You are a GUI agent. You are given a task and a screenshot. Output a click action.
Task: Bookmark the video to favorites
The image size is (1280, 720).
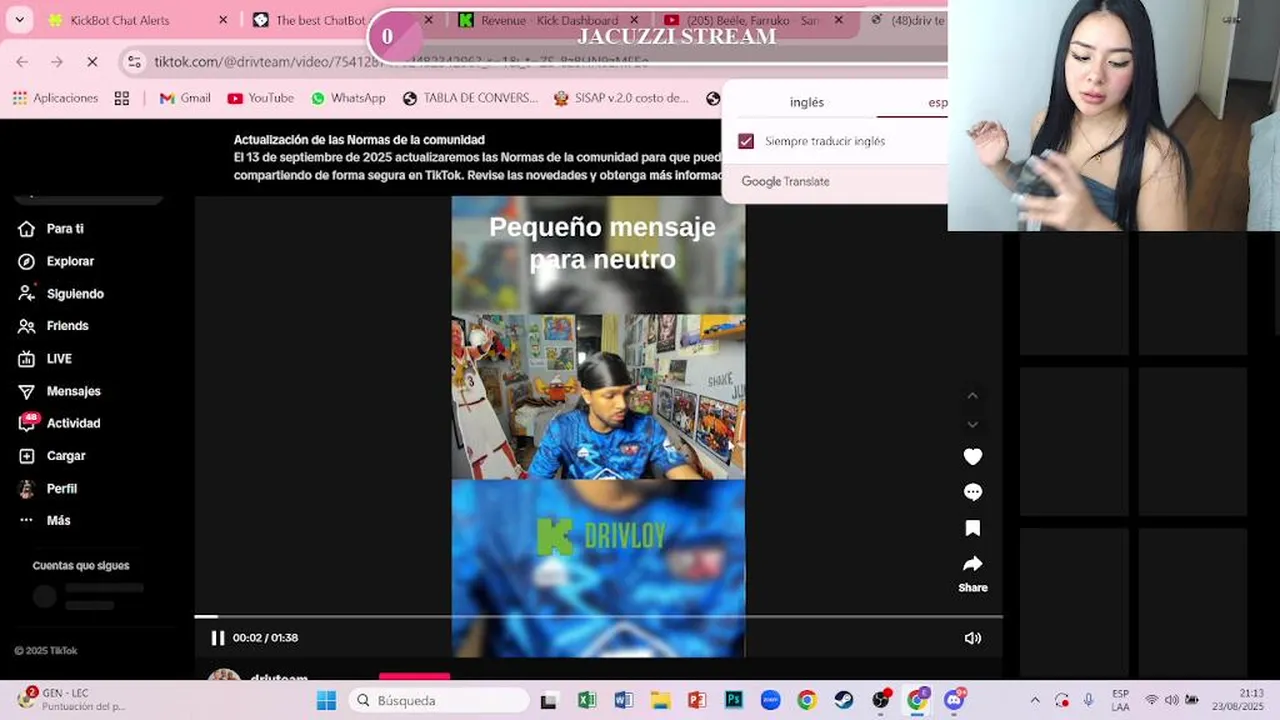click(972, 528)
